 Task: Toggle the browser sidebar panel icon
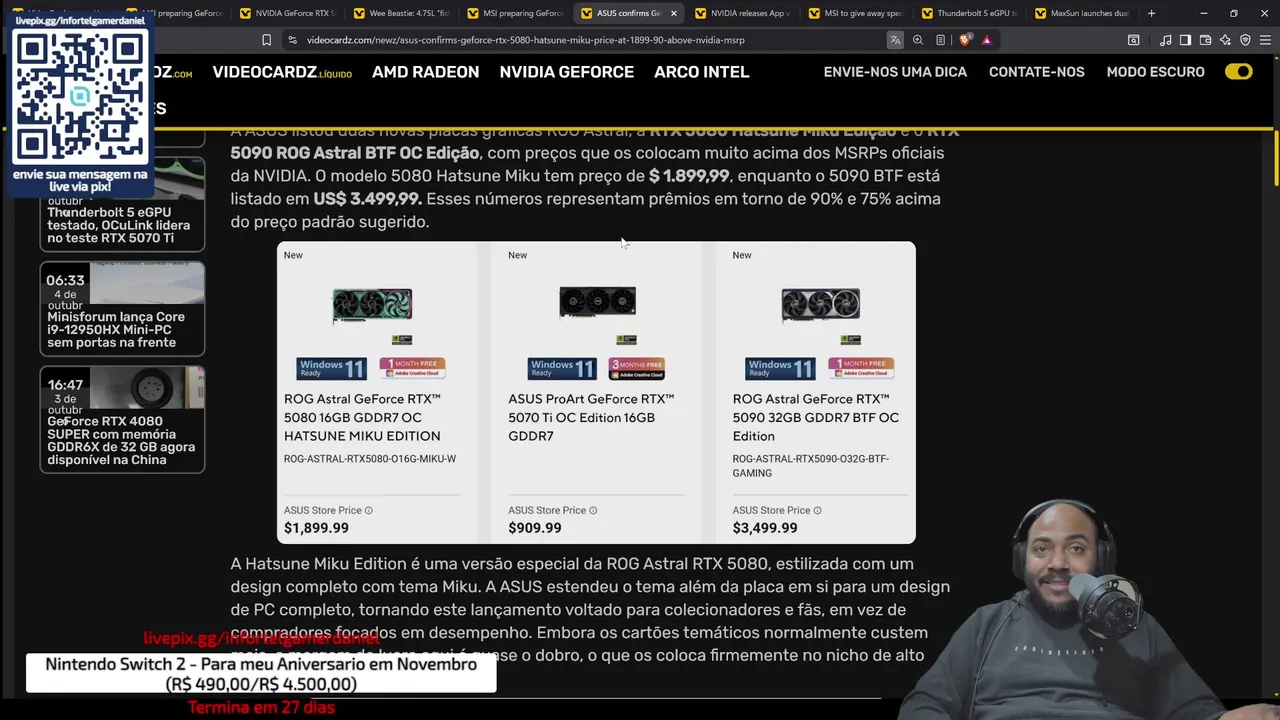point(1185,40)
